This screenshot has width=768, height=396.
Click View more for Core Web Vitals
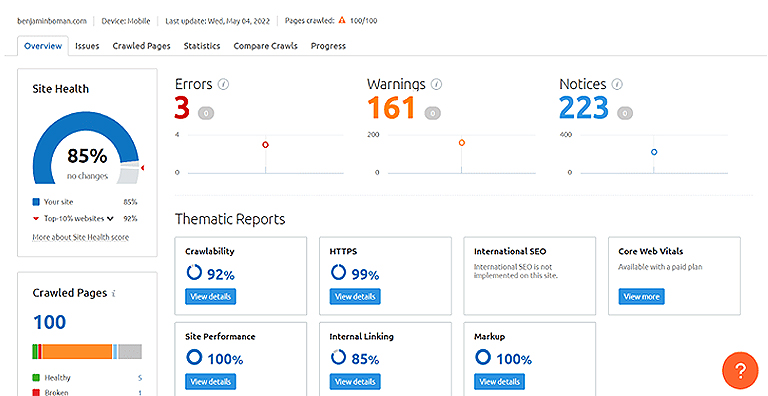point(641,297)
